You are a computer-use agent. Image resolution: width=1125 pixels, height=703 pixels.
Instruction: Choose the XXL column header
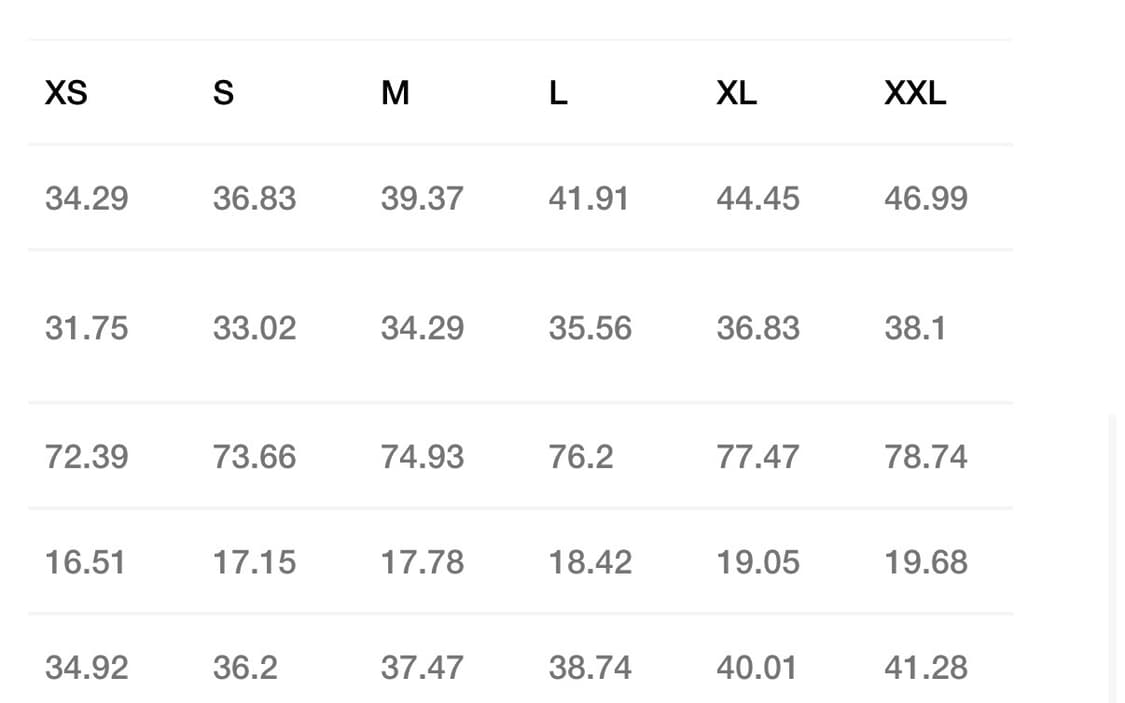click(x=914, y=93)
